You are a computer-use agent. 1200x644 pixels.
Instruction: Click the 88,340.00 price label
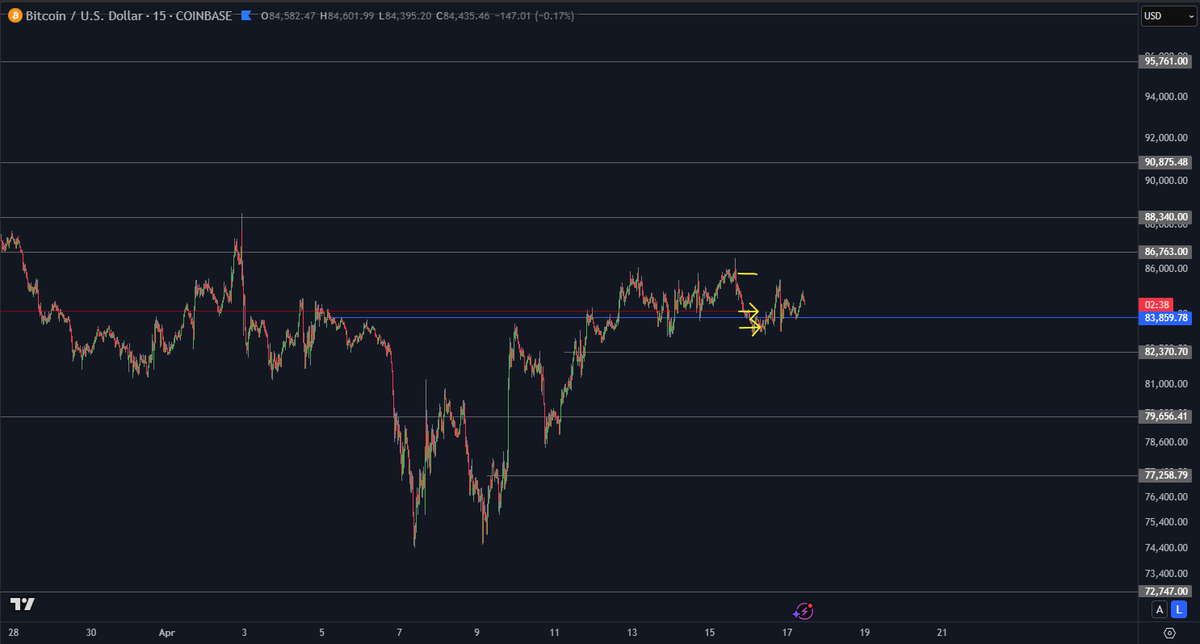(x=1166, y=217)
